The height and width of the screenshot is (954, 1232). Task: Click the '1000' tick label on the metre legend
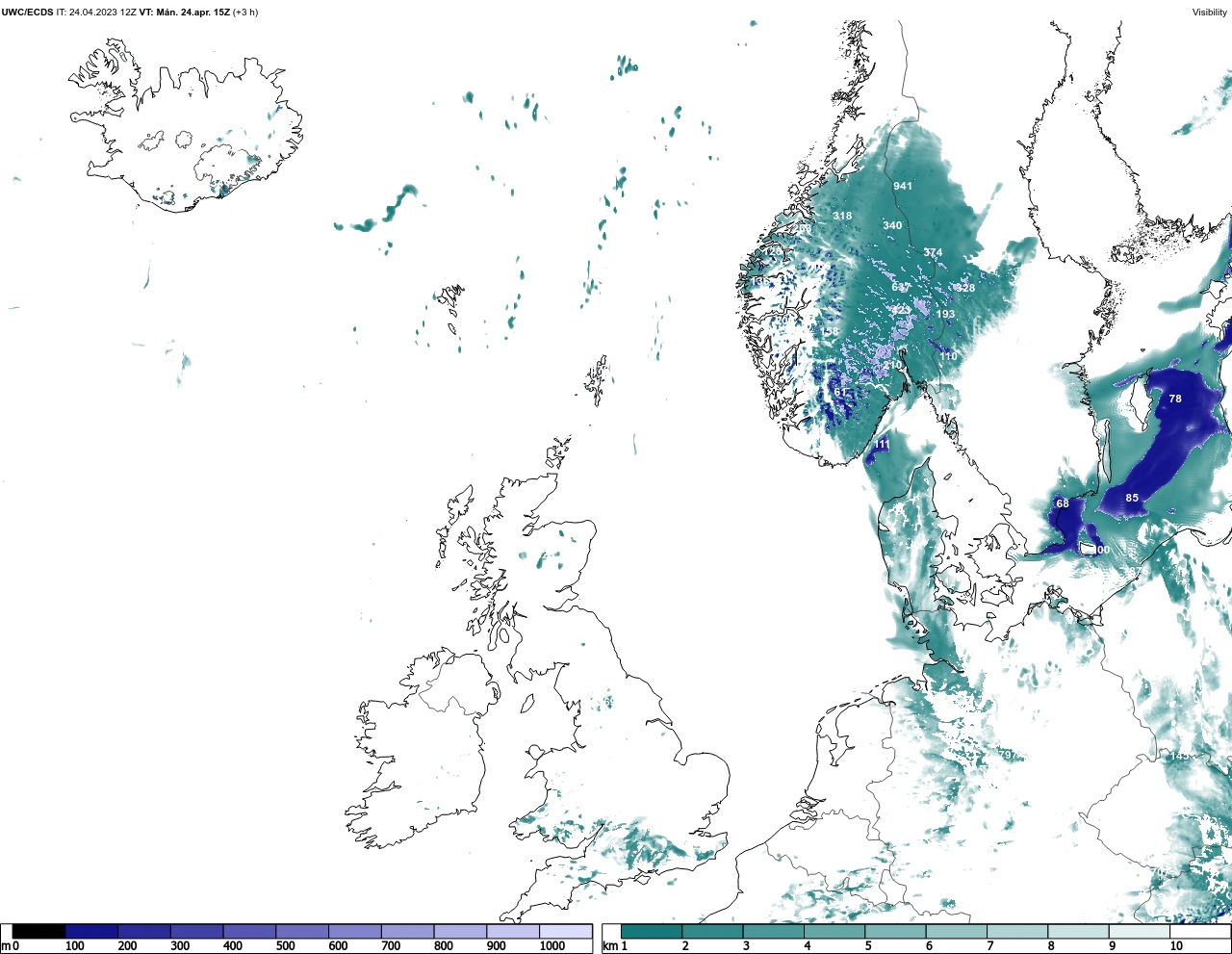[552, 946]
